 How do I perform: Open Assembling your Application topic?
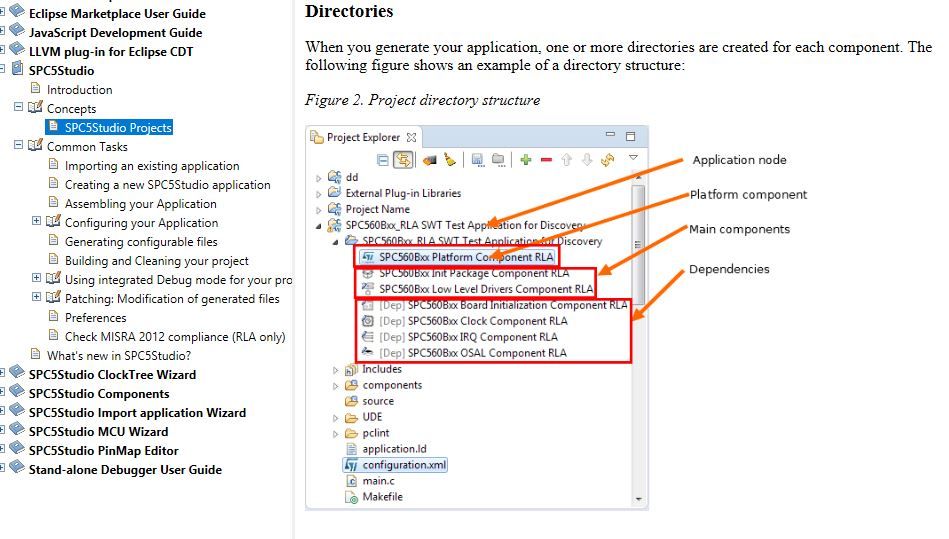(140, 204)
